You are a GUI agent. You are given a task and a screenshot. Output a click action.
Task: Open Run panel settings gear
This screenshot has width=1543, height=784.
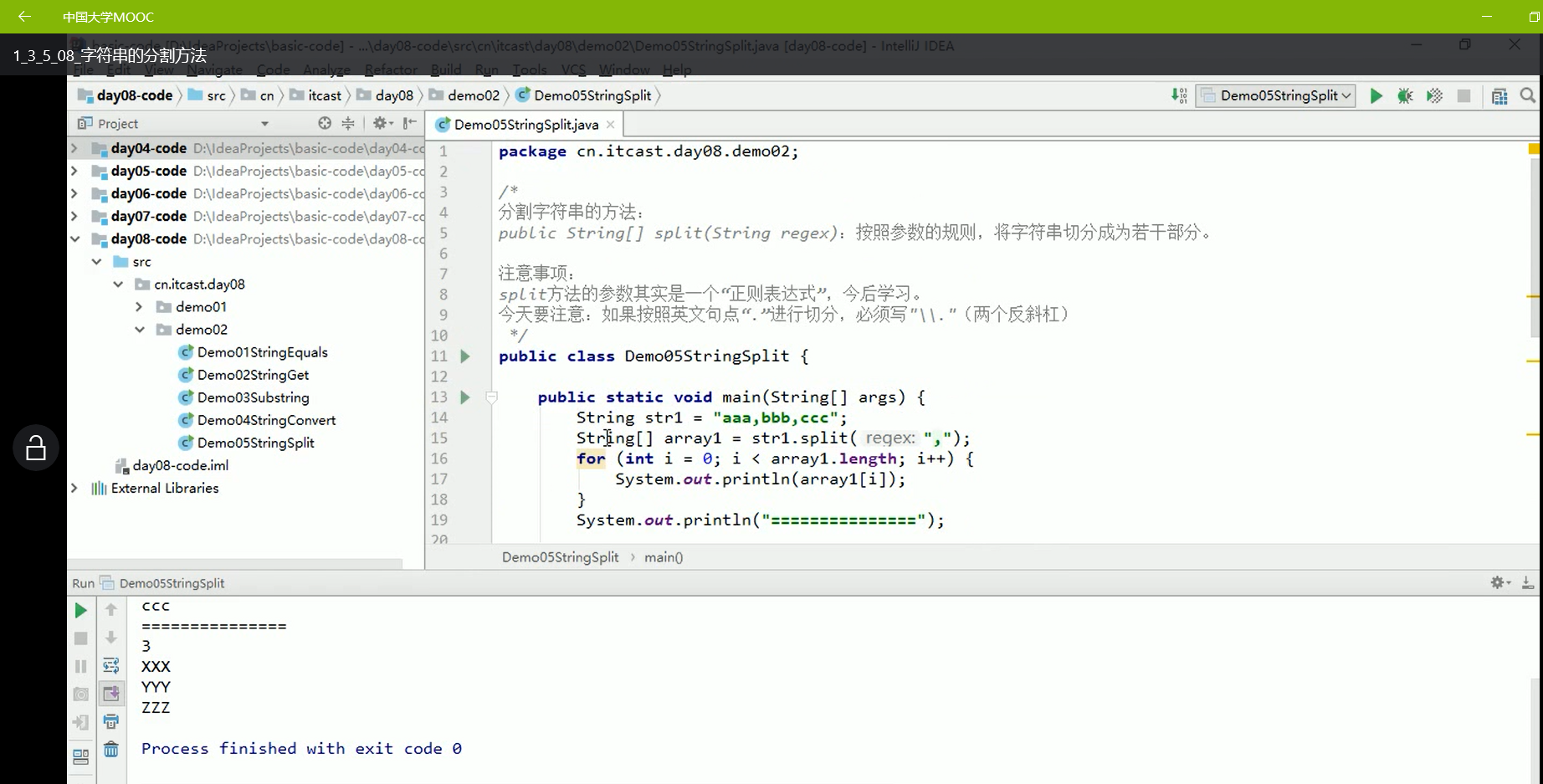tap(1500, 582)
